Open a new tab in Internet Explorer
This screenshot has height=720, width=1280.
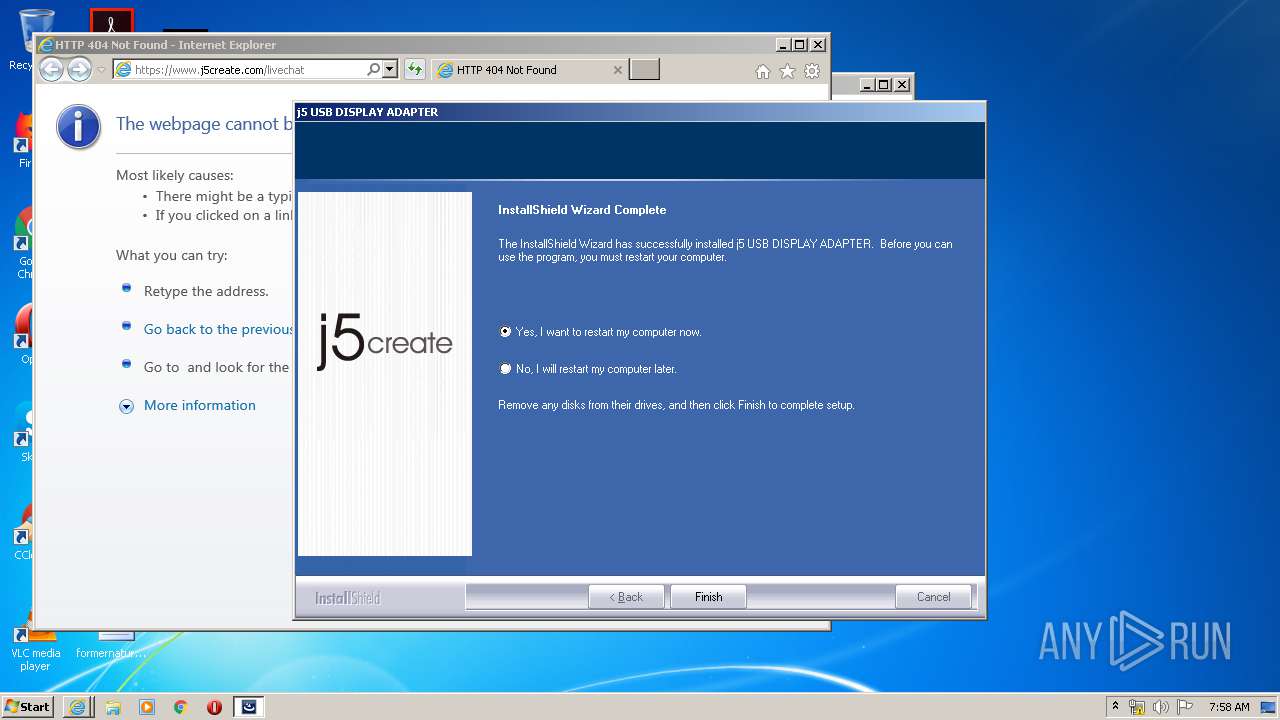click(x=644, y=70)
